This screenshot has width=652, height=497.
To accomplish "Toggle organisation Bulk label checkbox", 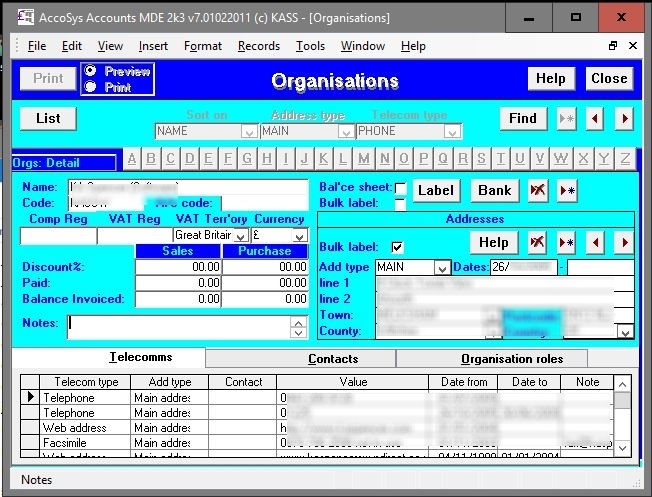I will pos(400,204).
